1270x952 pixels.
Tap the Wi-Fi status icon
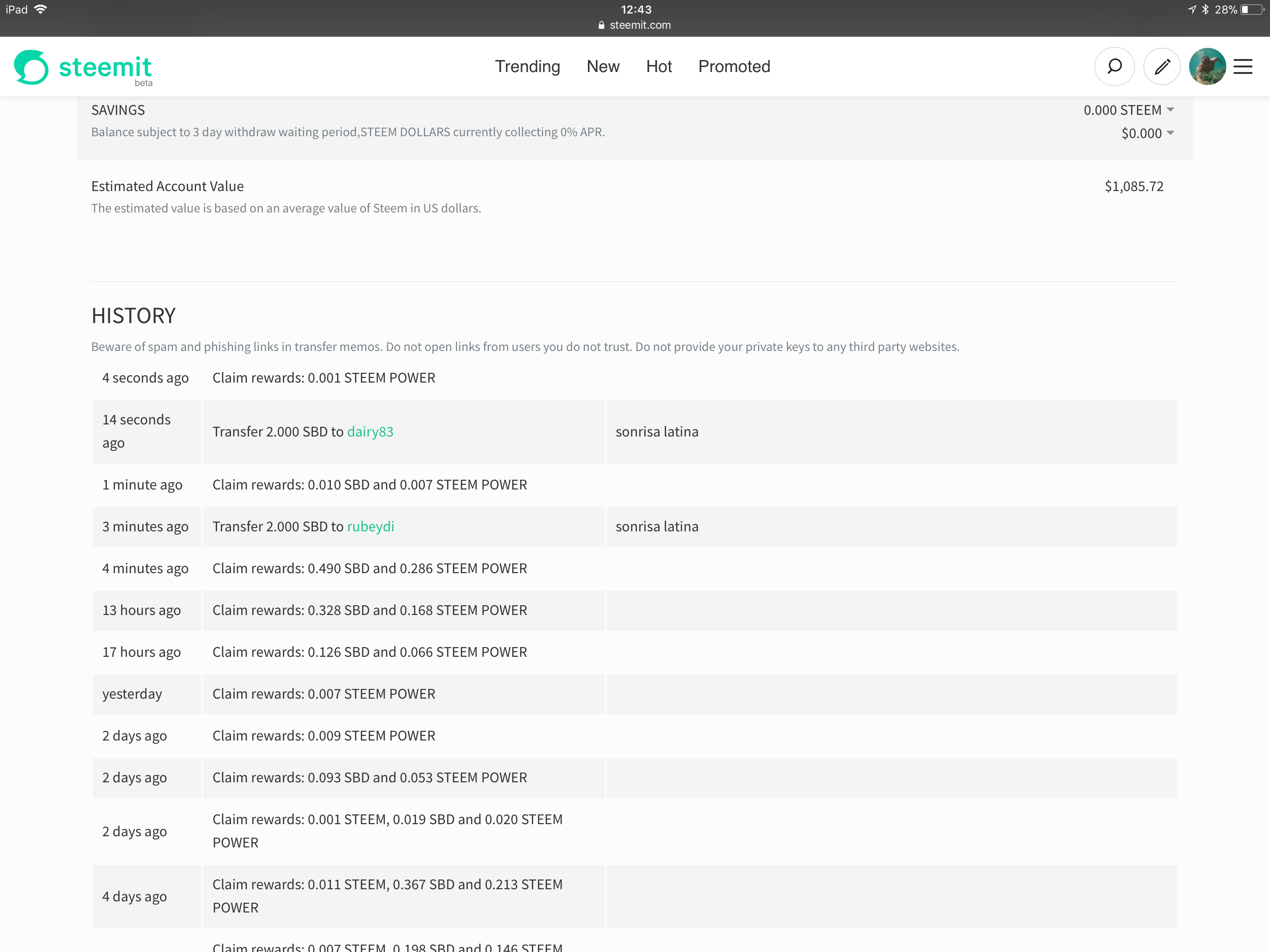click(40, 10)
